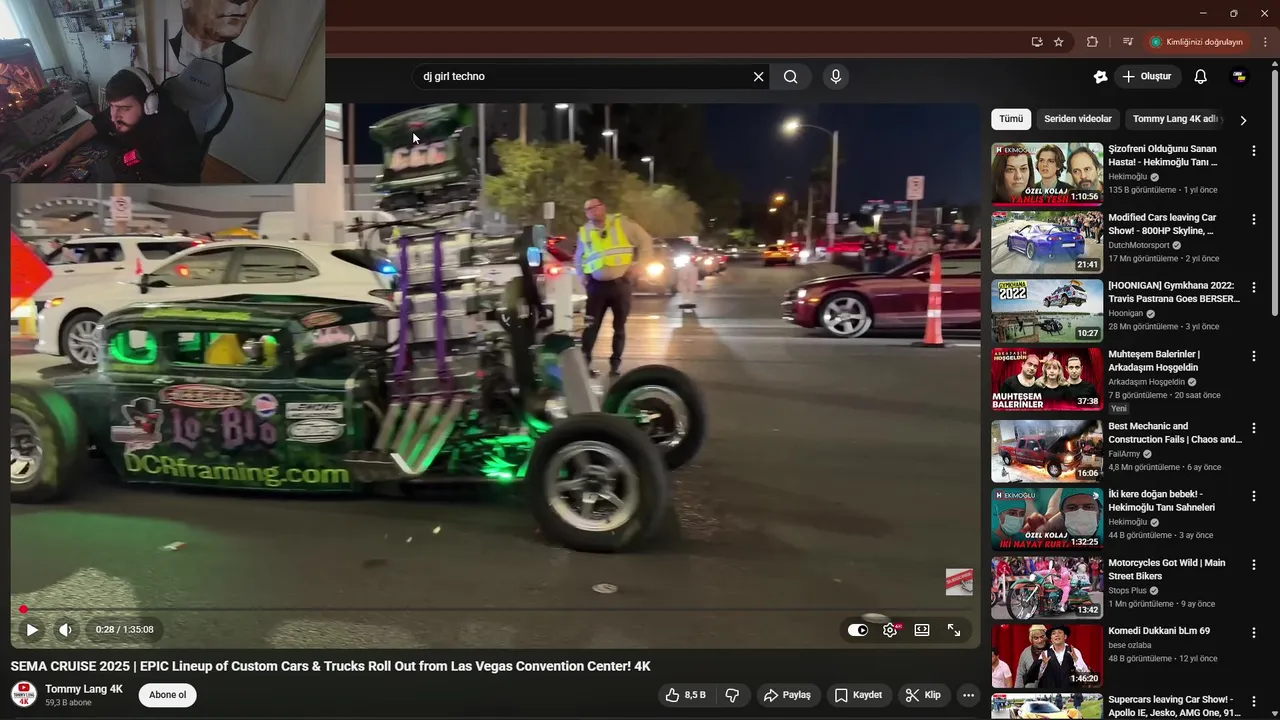Enter fullscreen mode
Screen dimensions: 1280x720
click(954, 630)
